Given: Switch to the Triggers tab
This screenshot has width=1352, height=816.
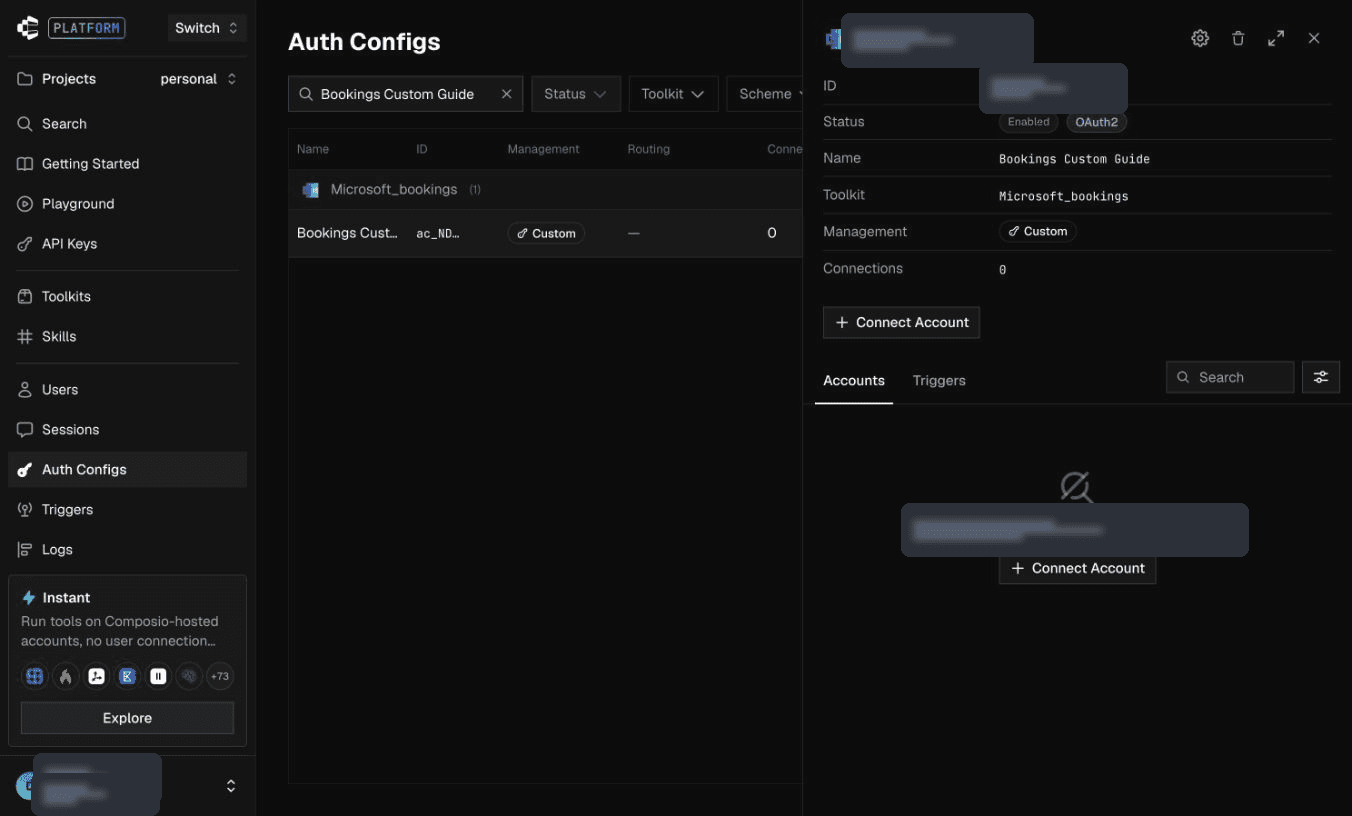Looking at the screenshot, I should point(939,381).
